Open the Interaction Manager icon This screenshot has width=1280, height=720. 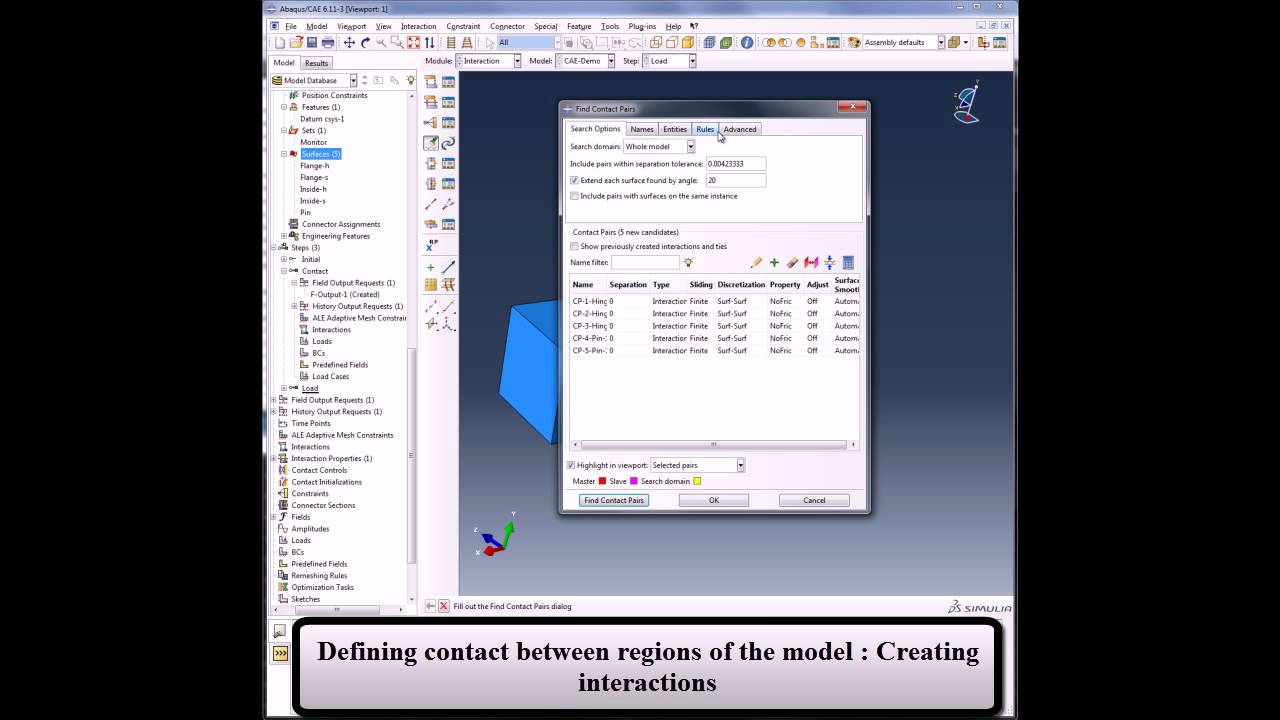coord(449,82)
